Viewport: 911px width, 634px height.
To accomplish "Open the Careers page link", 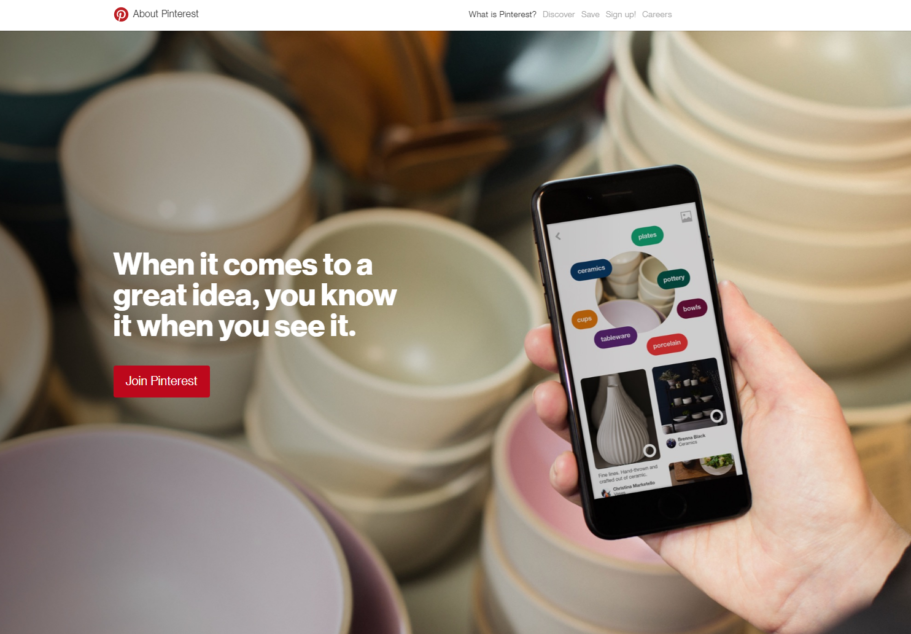I will tap(657, 15).
